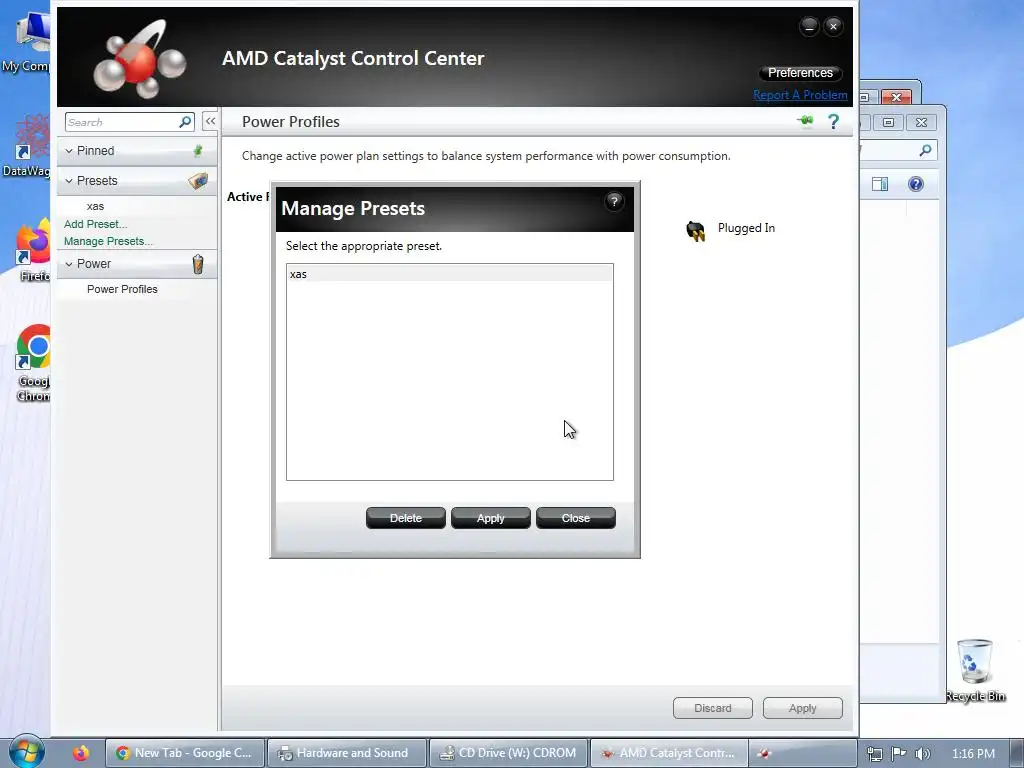The image size is (1024, 768).
Task: Click the Plugged In power plug icon
Action: (696, 231)
